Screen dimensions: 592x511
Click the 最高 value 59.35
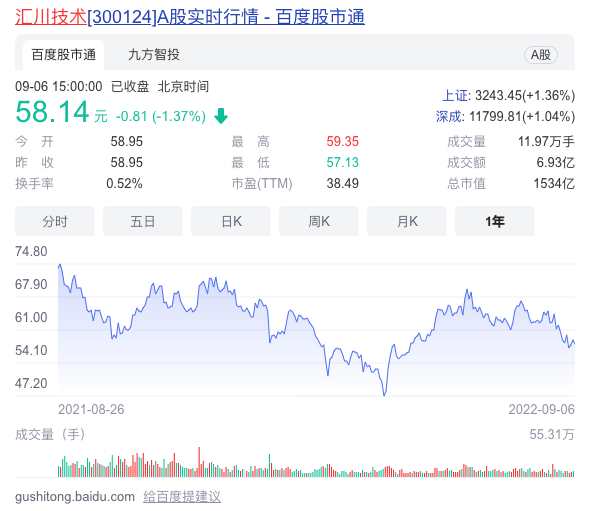click(x=342, y=142)
